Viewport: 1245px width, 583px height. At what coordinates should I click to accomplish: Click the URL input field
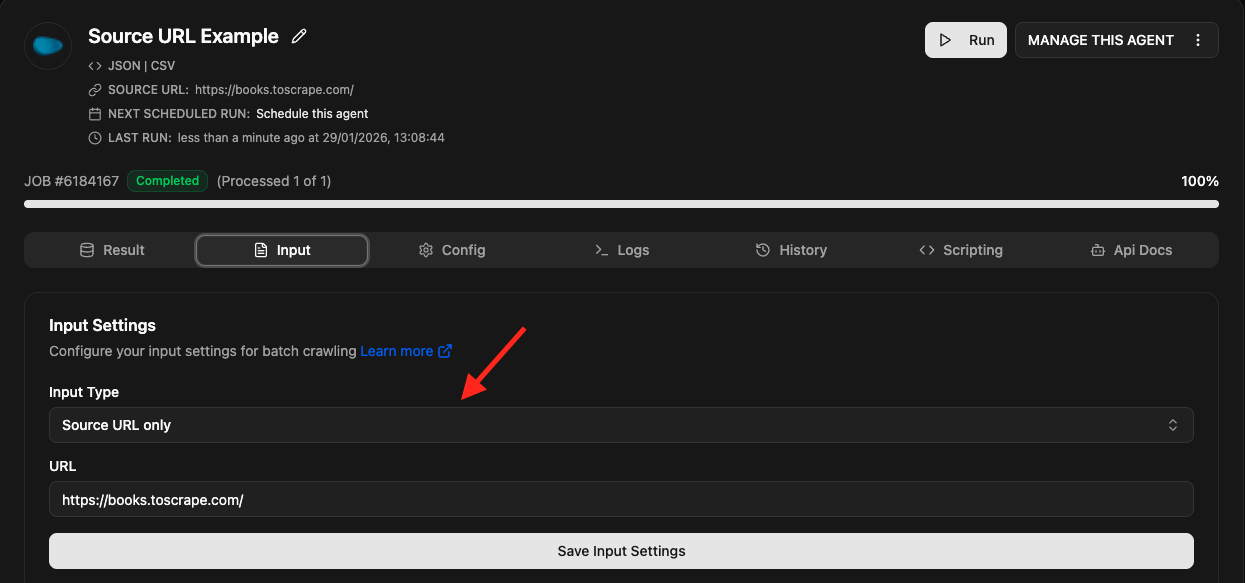(x=620, y=499)
